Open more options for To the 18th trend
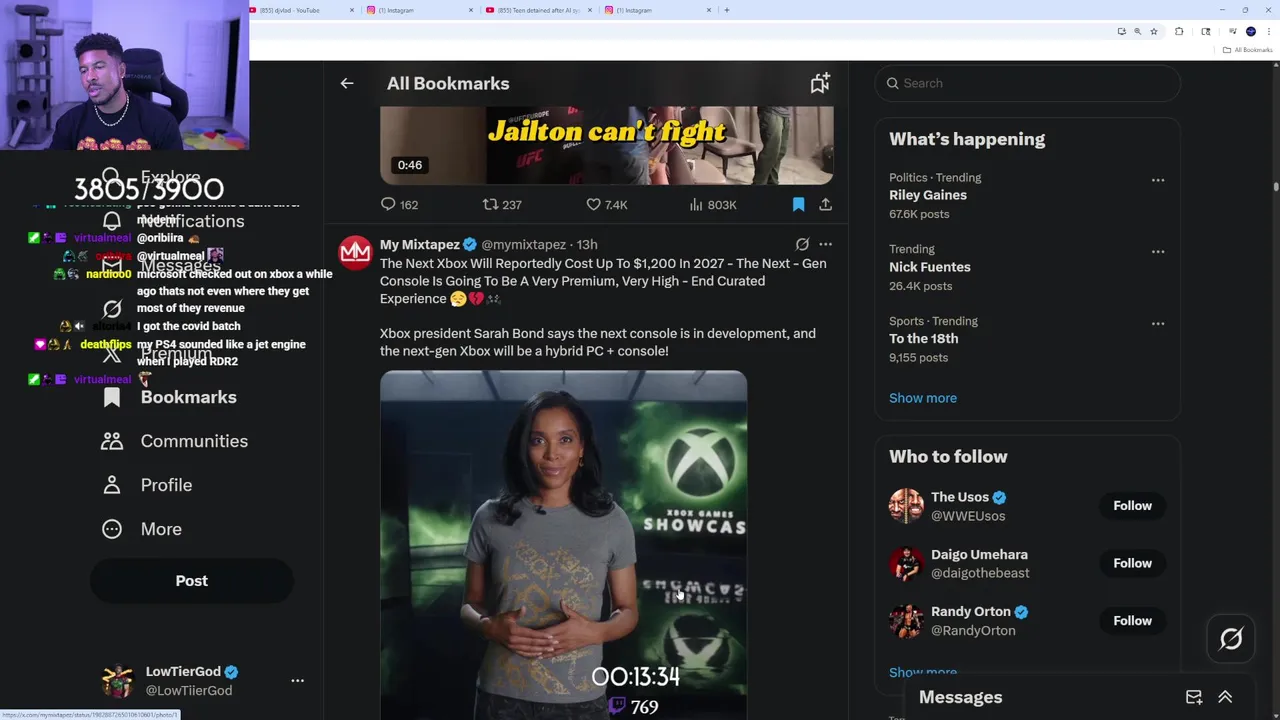This screenshot has width=1280, height=720. tap(1158, 324)
